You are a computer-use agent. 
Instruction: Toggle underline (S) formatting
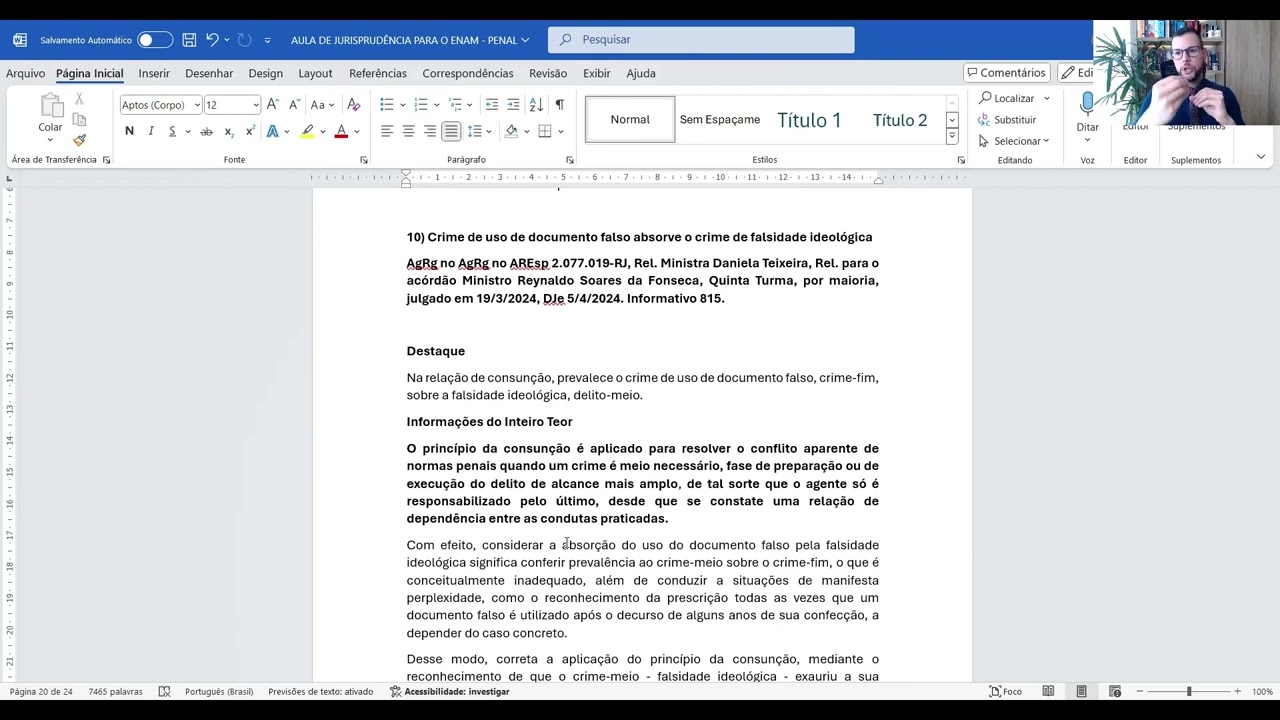pos(172,131)
